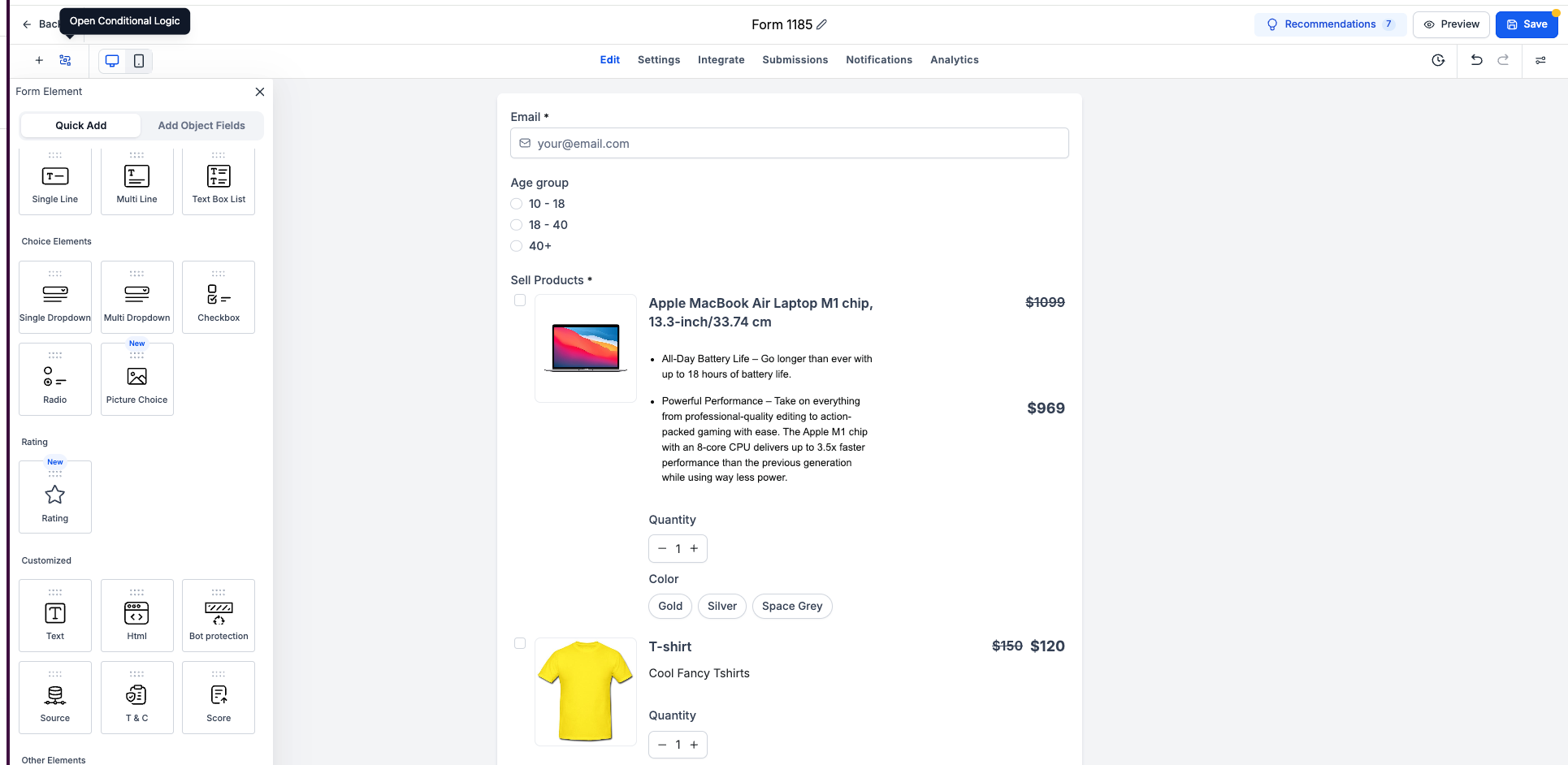The image size is (1568, 765).
Task: Check the T-shirt product checkbox
Action: click(520, 643)
